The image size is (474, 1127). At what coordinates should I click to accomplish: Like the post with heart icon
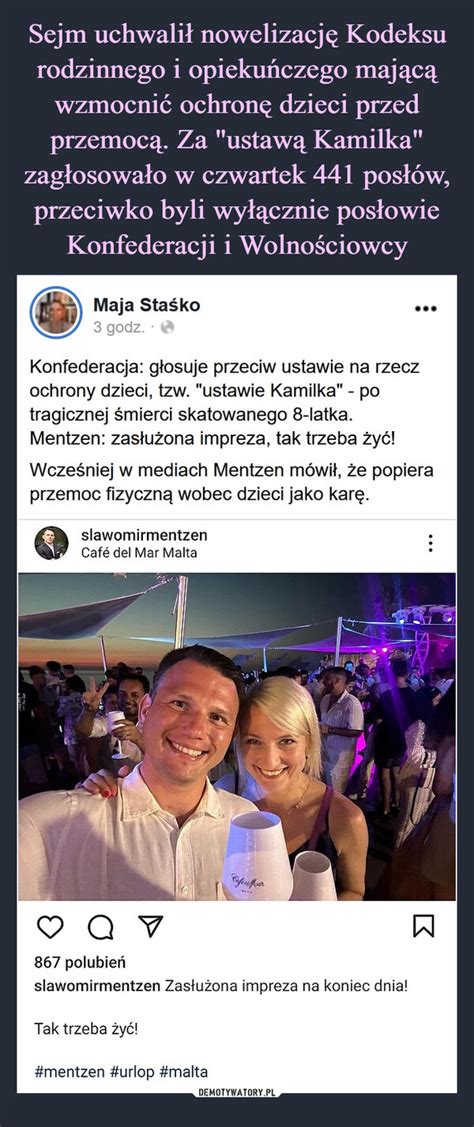(x=50, y=928)
